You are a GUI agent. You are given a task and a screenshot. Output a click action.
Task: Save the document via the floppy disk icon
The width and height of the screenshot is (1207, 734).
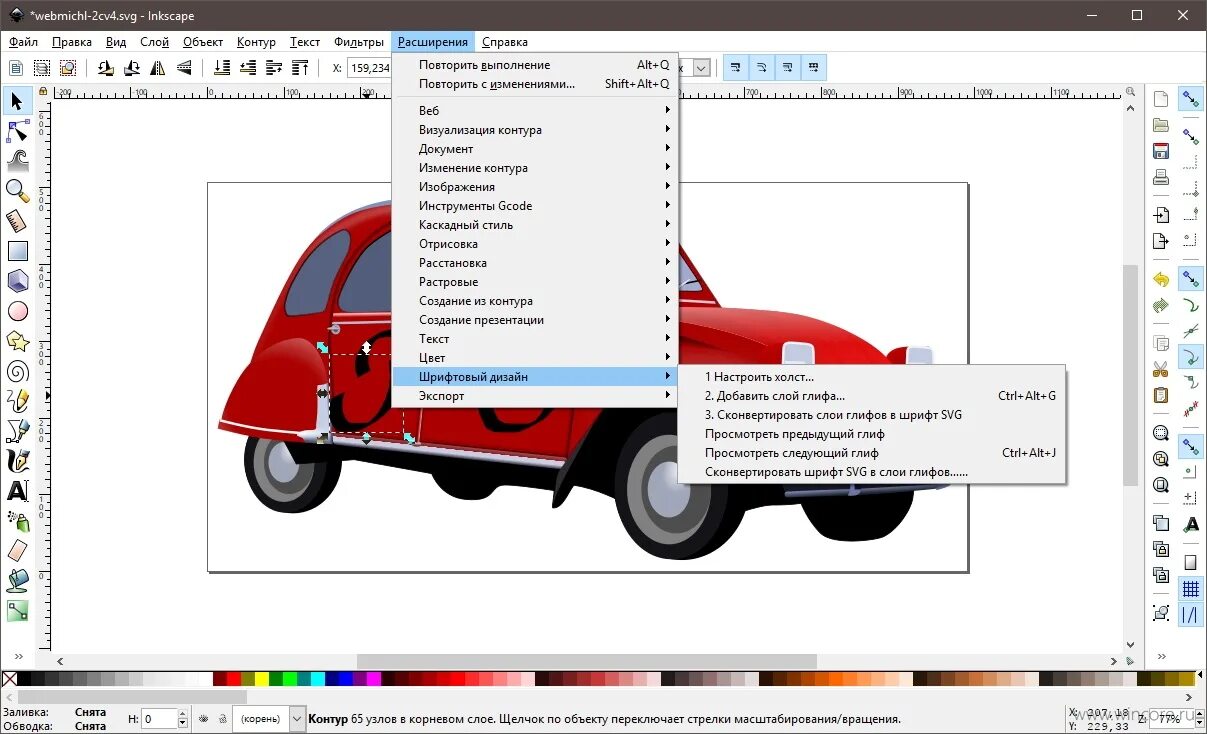point(1159,150)
